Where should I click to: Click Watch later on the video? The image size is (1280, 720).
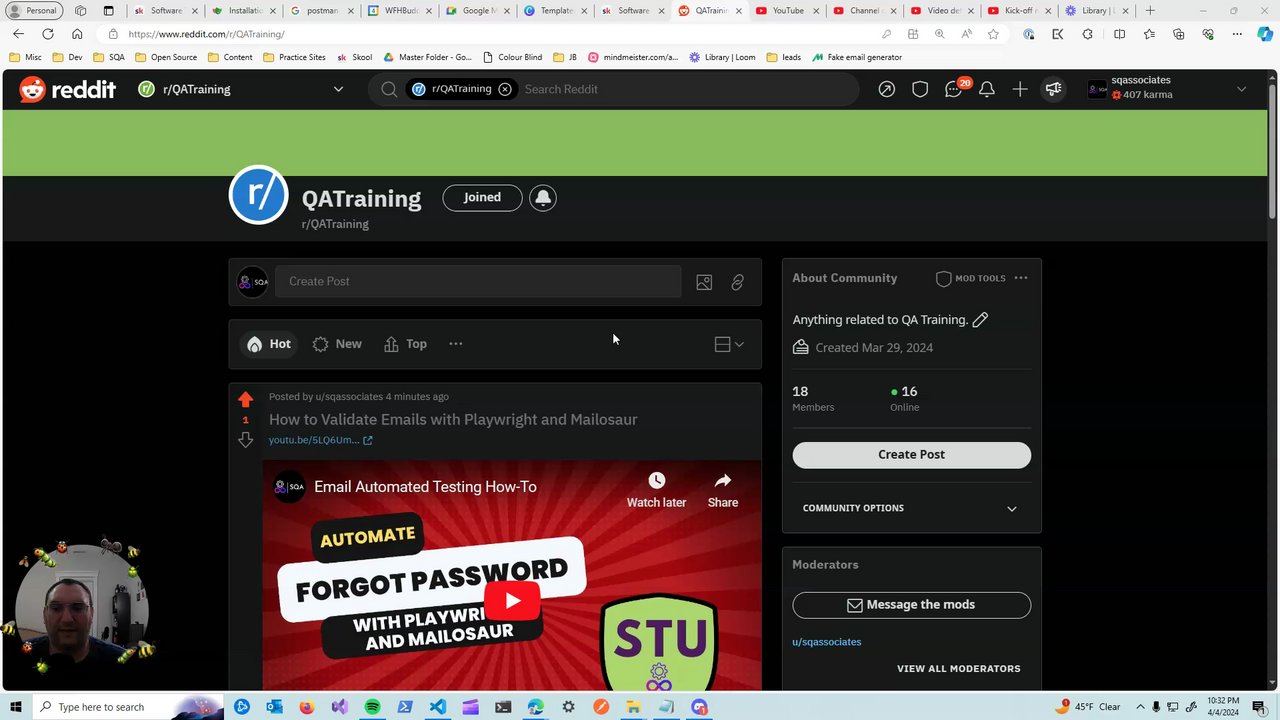pyautogui.click(x=656, y=490)
